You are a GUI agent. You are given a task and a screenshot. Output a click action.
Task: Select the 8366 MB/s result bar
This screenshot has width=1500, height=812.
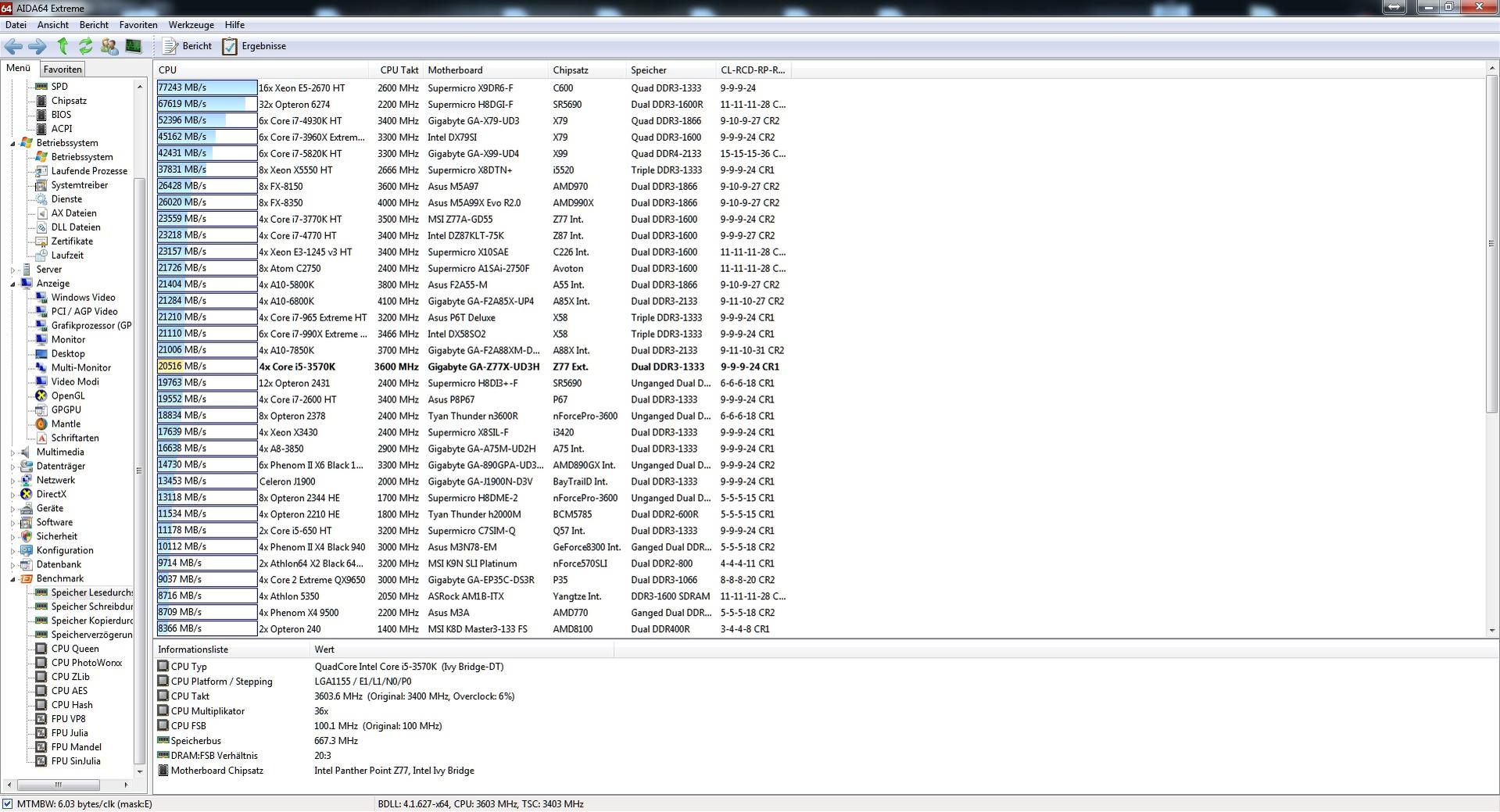207,629
